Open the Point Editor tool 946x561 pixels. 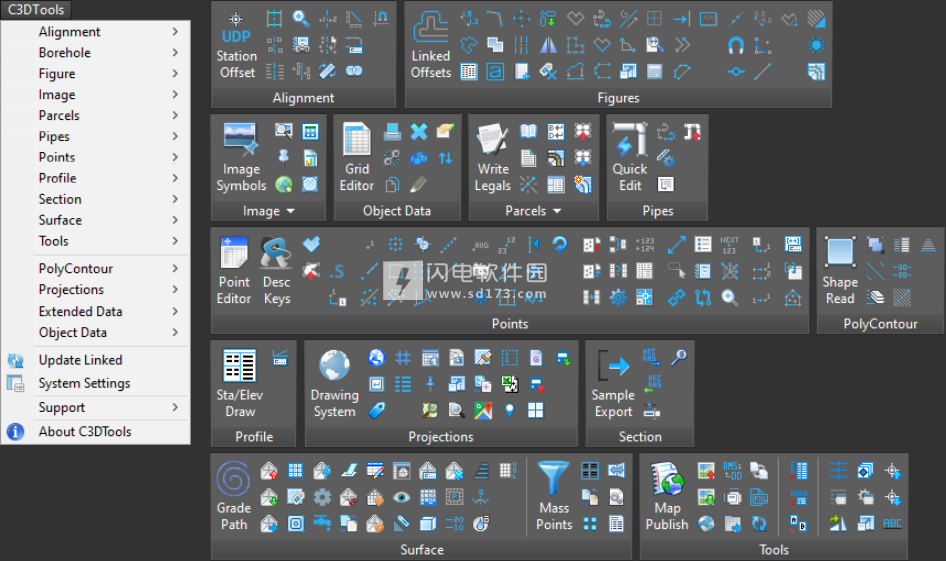click(234, 271)
